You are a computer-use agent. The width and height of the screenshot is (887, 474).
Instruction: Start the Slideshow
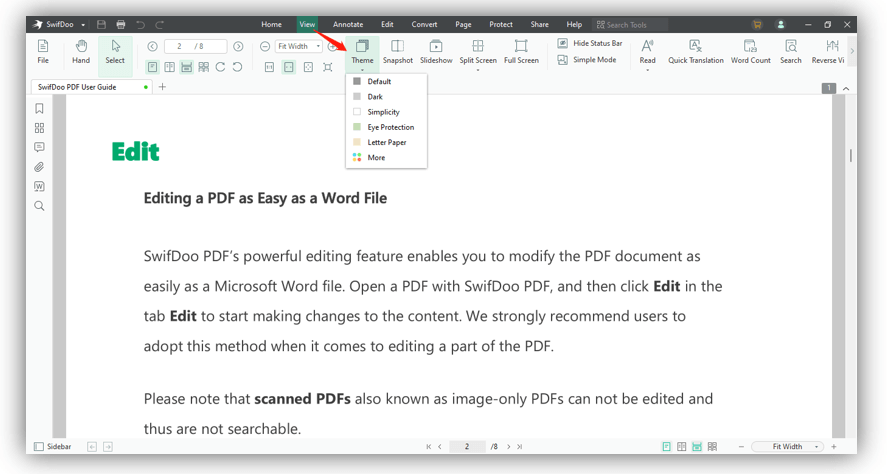coord(436,51)
